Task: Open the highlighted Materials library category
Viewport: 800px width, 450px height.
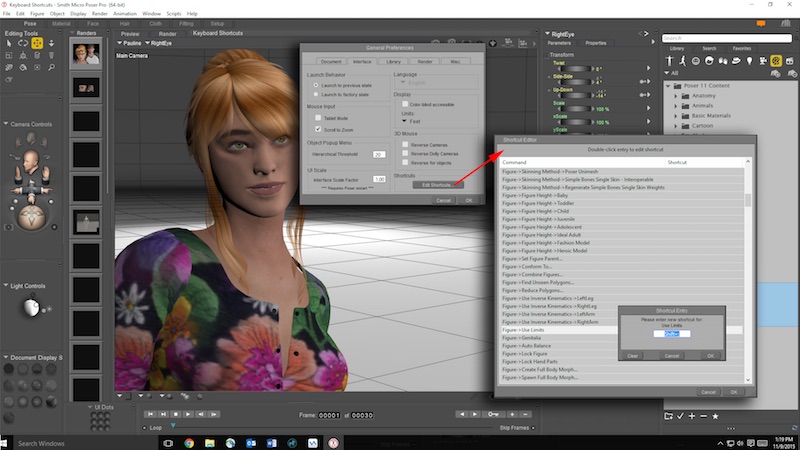Action: tap(776, 61)
